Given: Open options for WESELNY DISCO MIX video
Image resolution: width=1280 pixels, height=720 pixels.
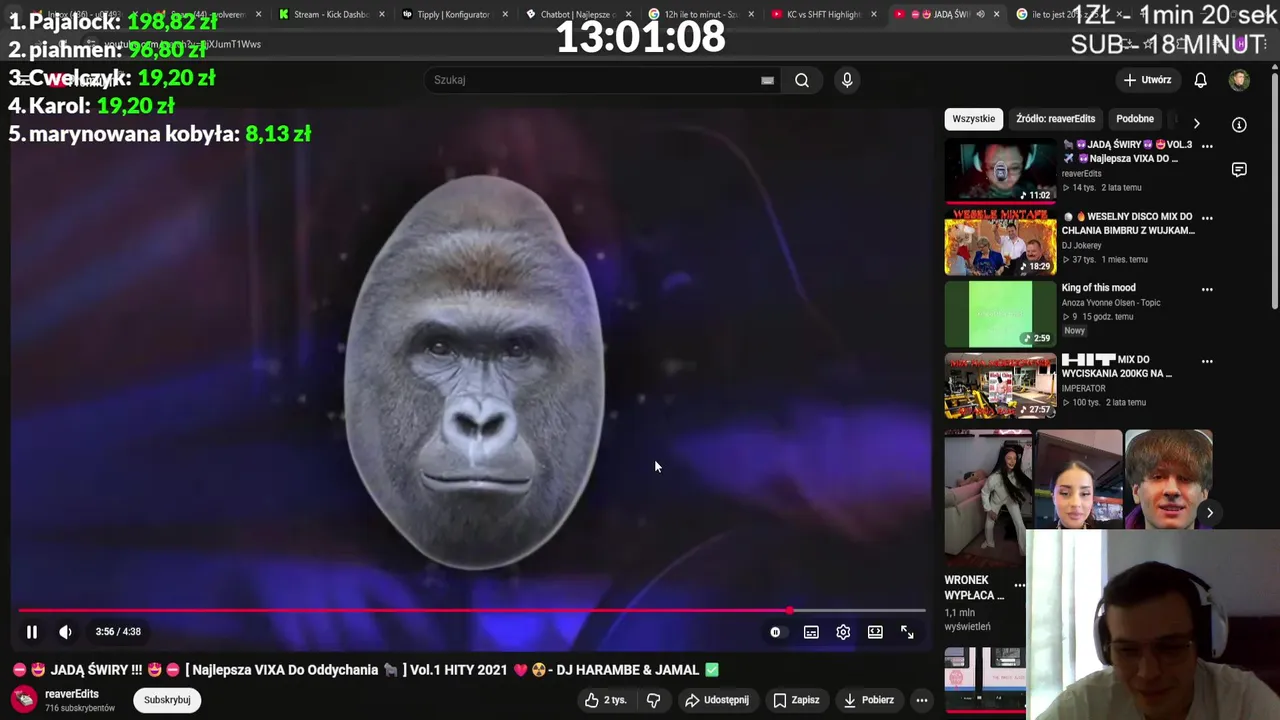Looking at the screenshot, I should point(1207,217).
